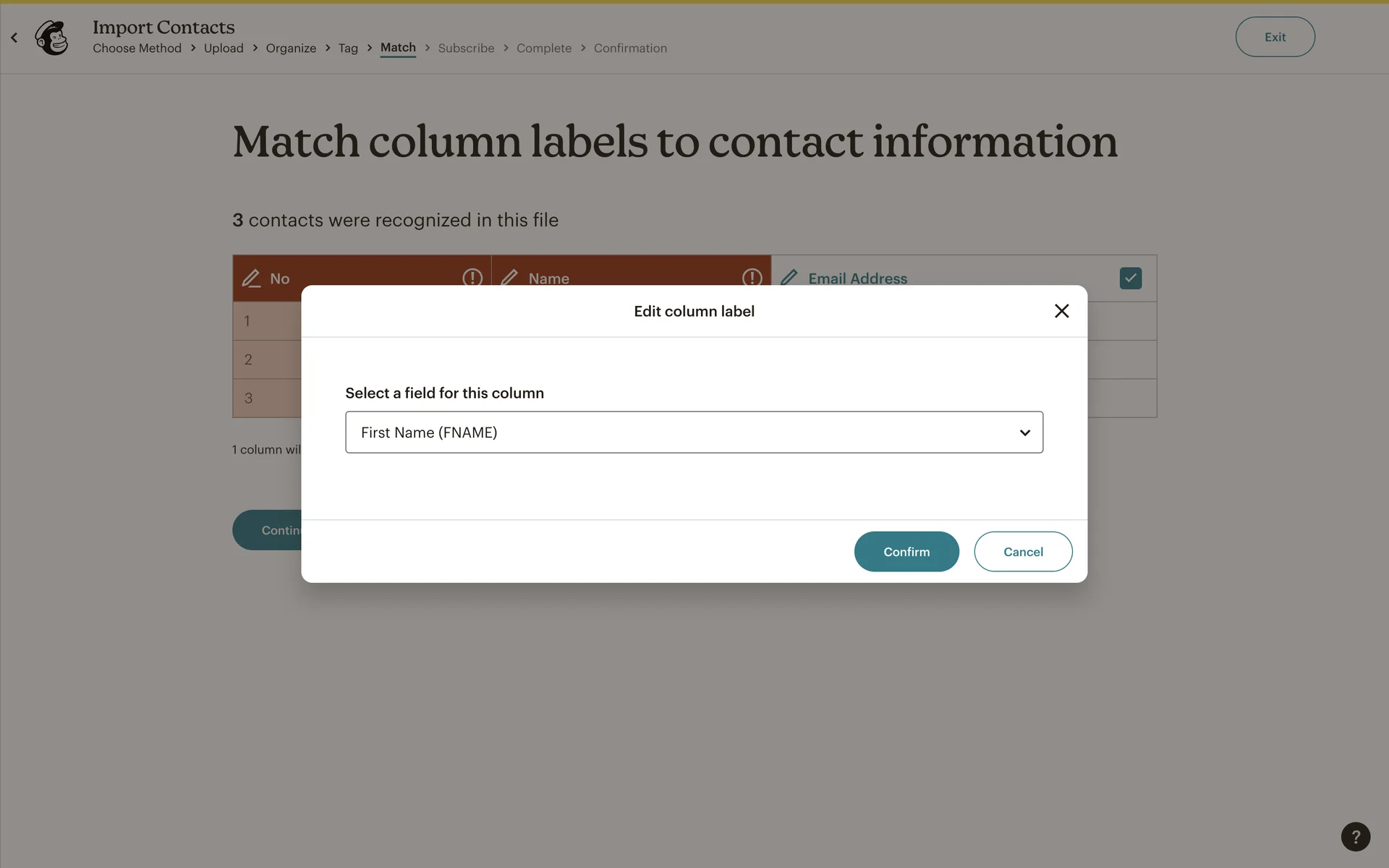Click the back arrow beside the logo

pyautogui.click(x=14, y=38)
